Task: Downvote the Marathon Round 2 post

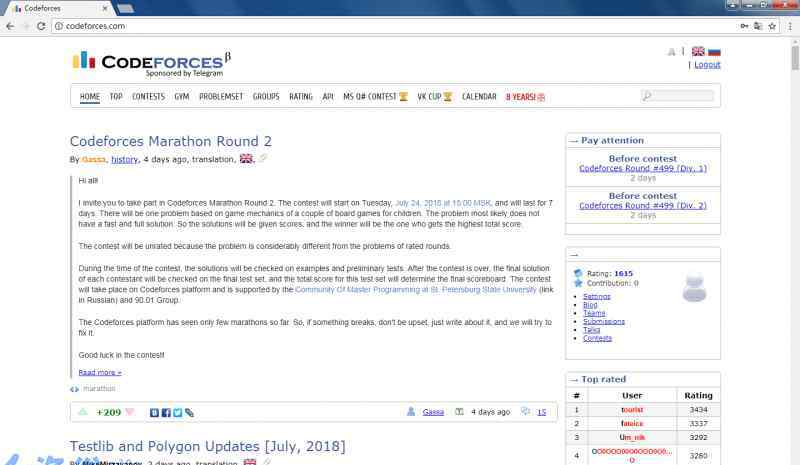Action: 130,412
